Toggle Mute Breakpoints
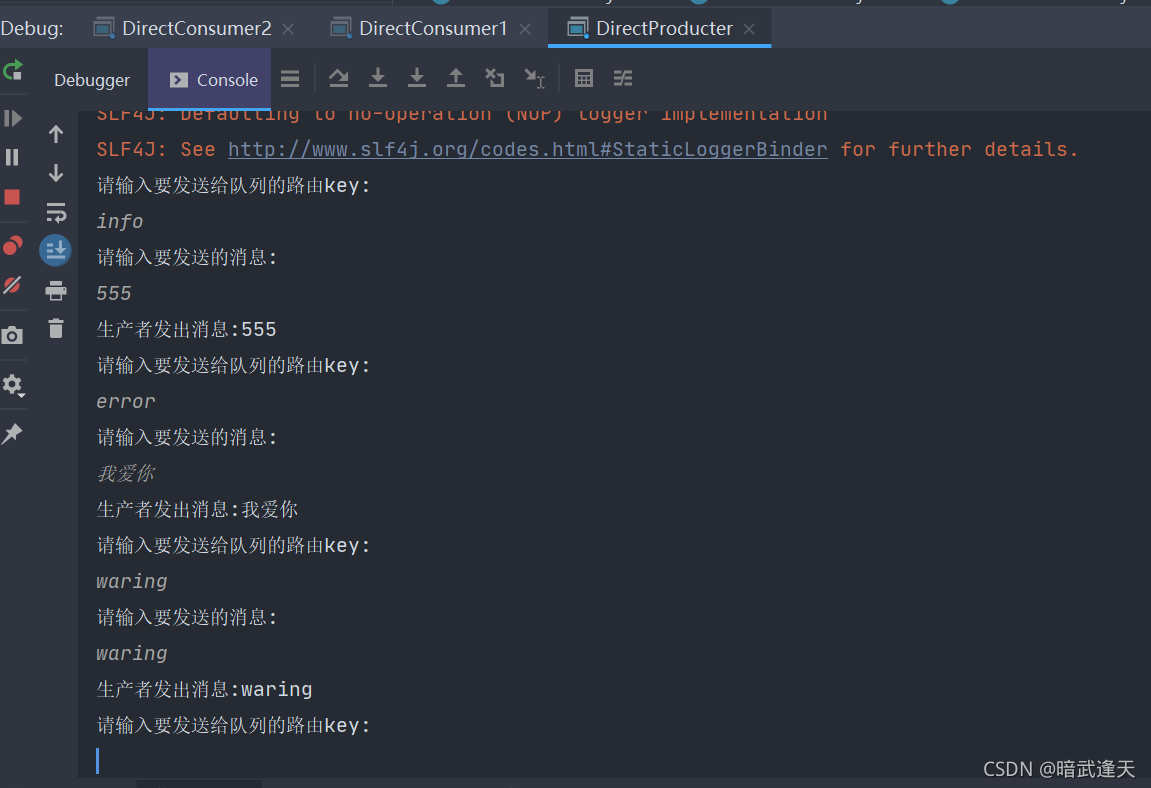 [x=12, y=285]
